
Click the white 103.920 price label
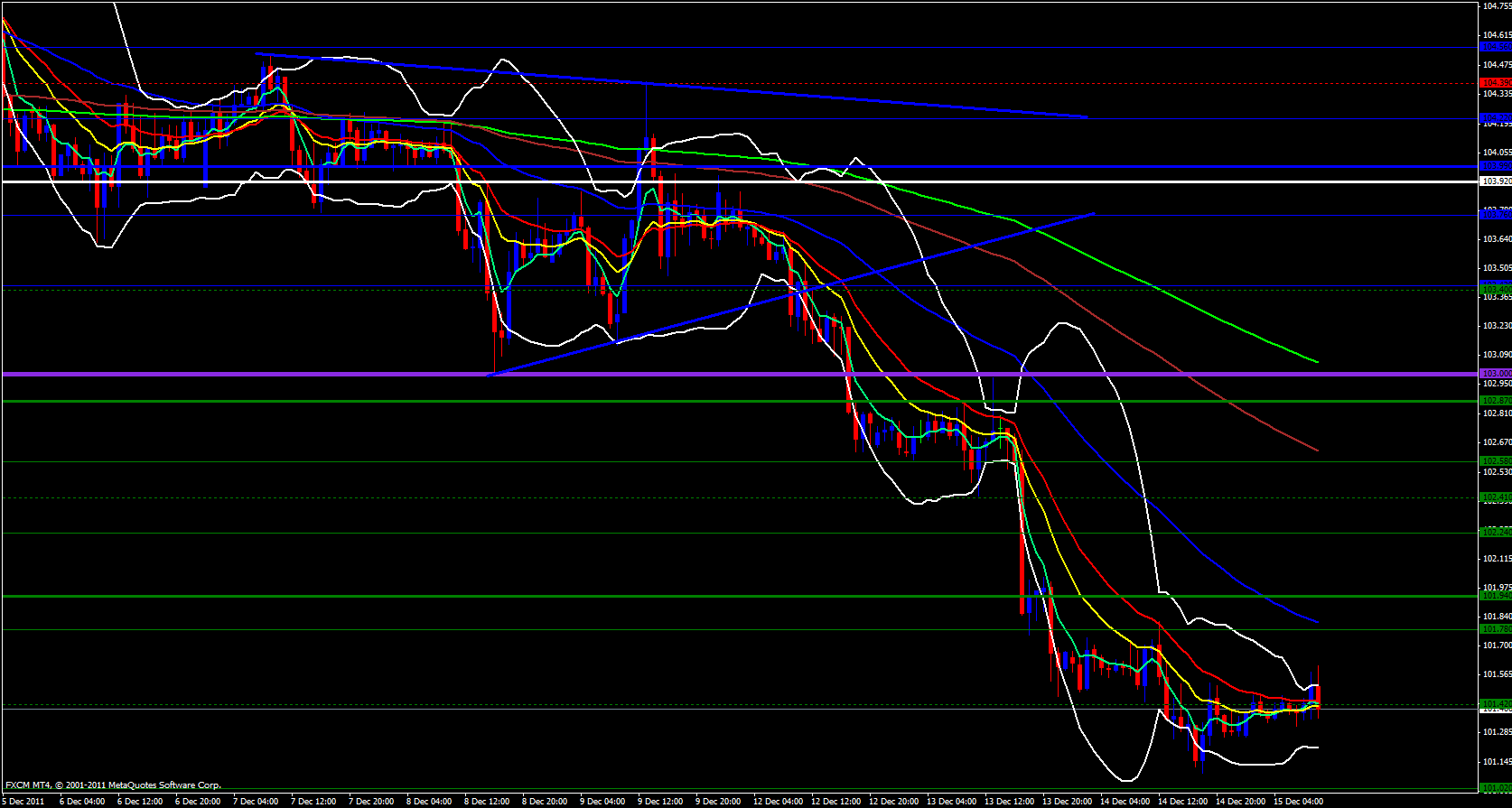pos(1496,181)
